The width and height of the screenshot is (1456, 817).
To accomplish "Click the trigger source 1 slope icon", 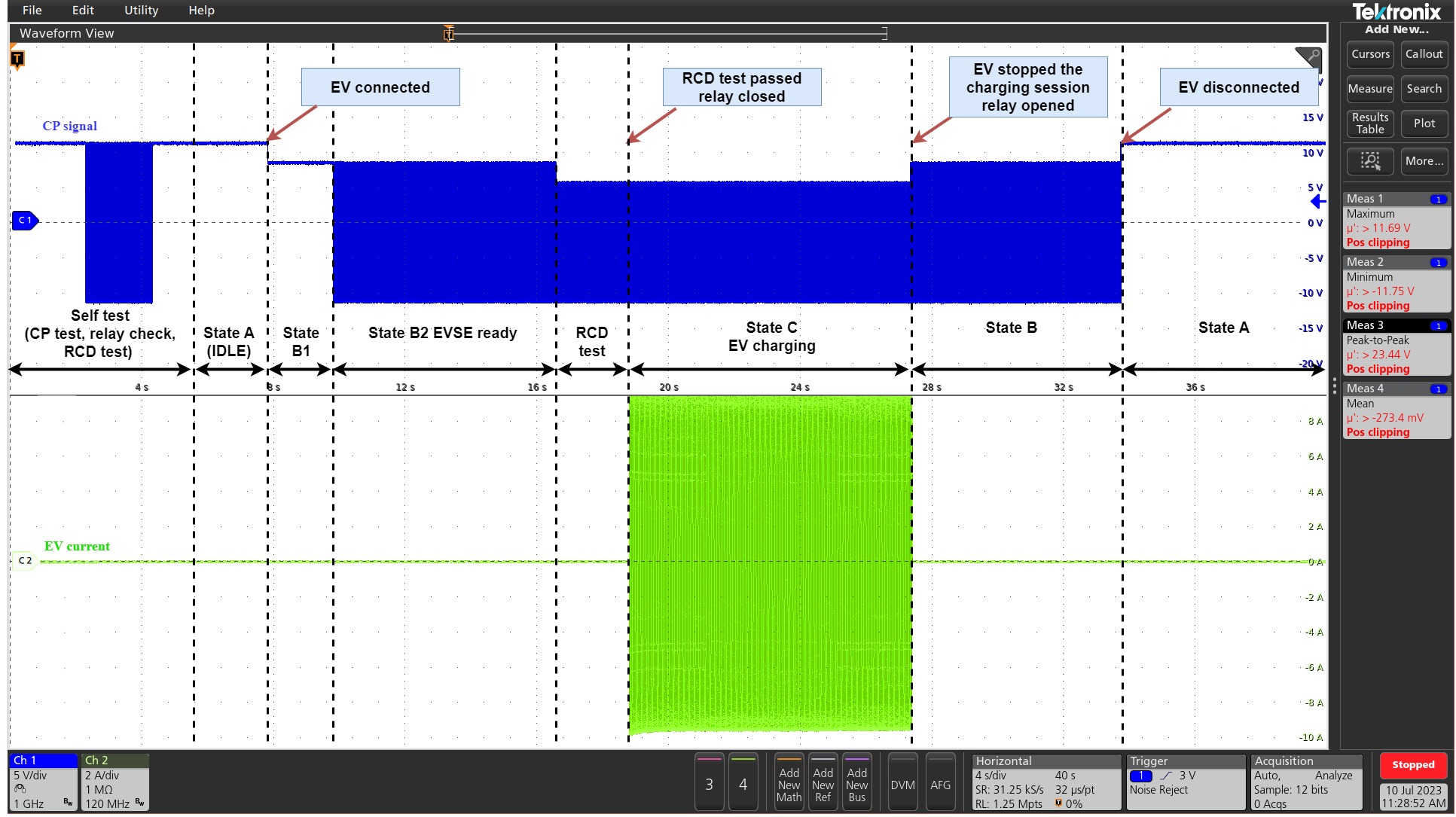I will click(x=1166, y=776).
